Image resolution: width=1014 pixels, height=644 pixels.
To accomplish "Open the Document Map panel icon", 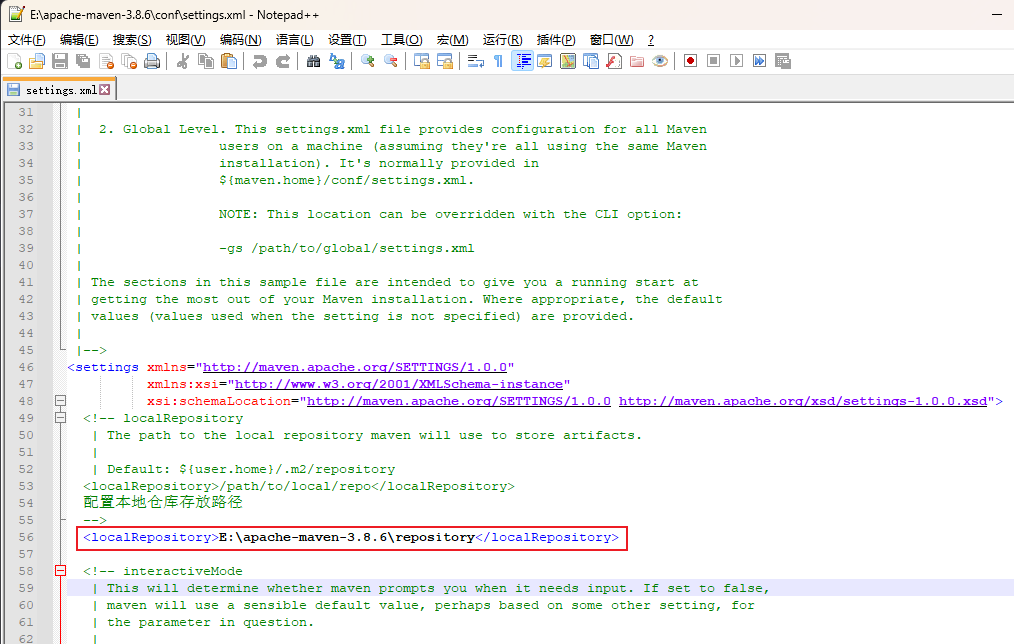I will 568,61.
